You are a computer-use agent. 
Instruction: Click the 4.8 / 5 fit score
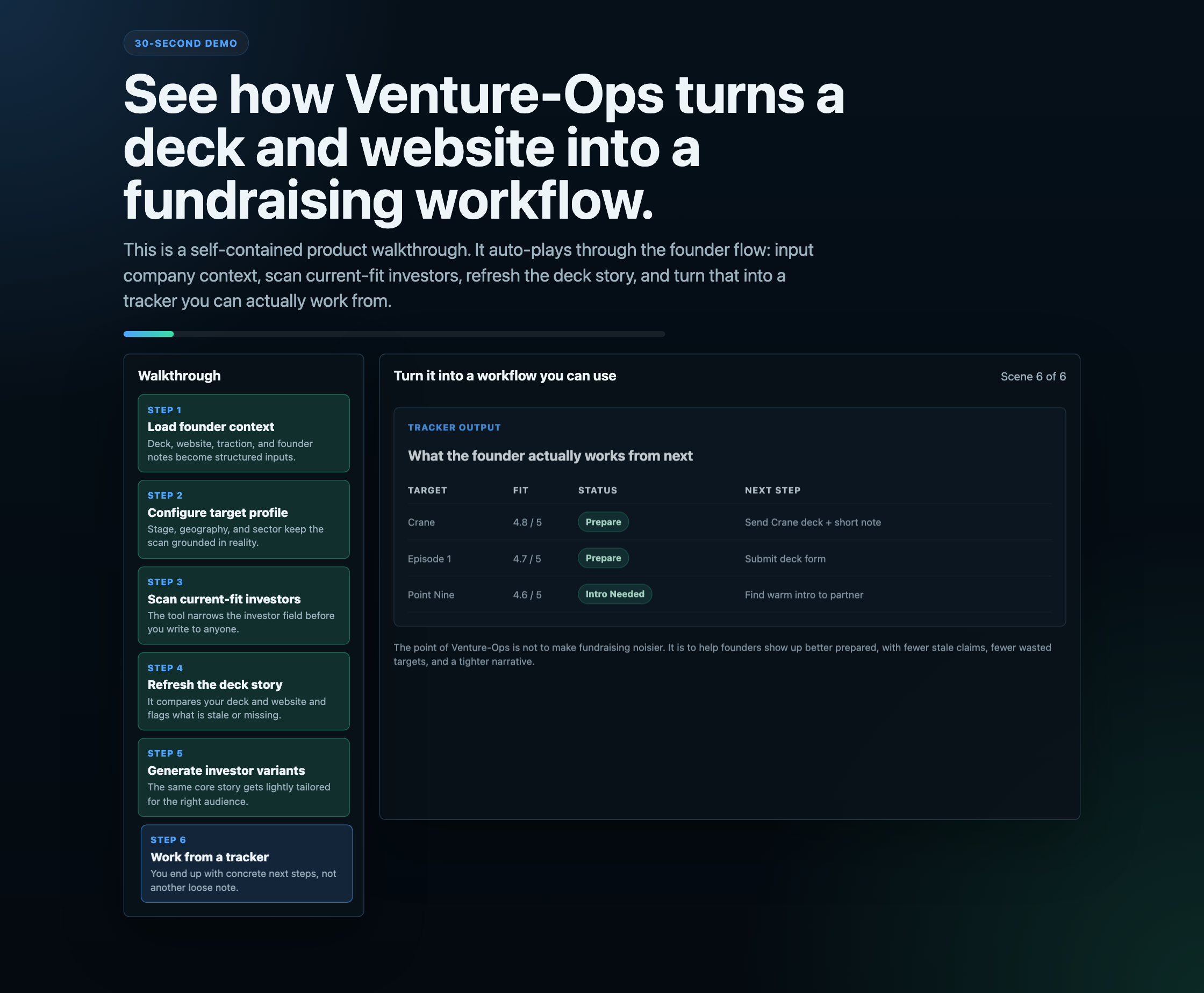[x=527, y=522]
